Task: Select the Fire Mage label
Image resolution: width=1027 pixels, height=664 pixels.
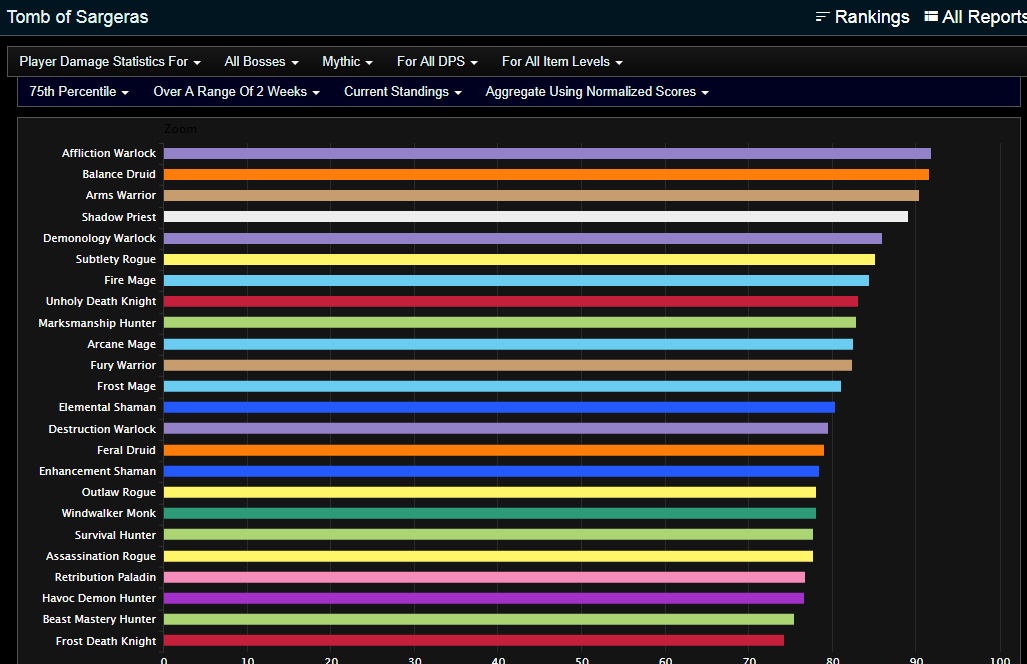Action: pyautogui.click(x=126, y=280)
